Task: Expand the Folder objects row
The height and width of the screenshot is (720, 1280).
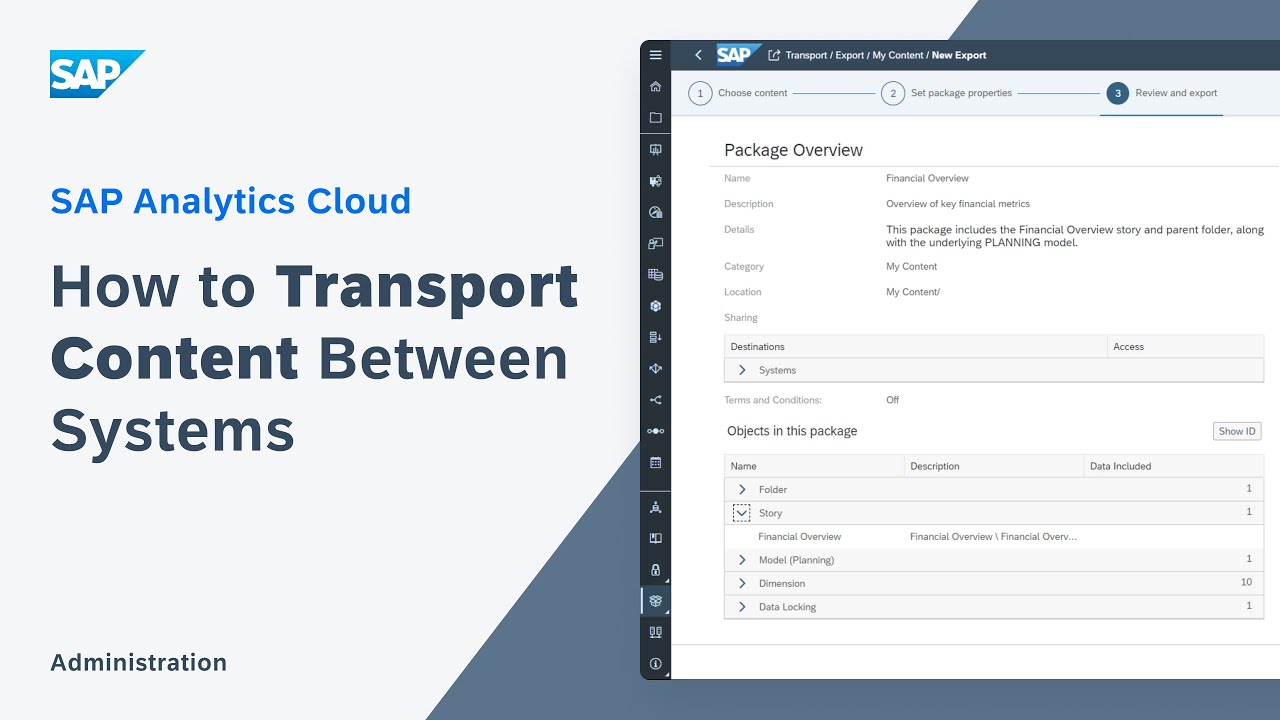Action: click(742, 489)
